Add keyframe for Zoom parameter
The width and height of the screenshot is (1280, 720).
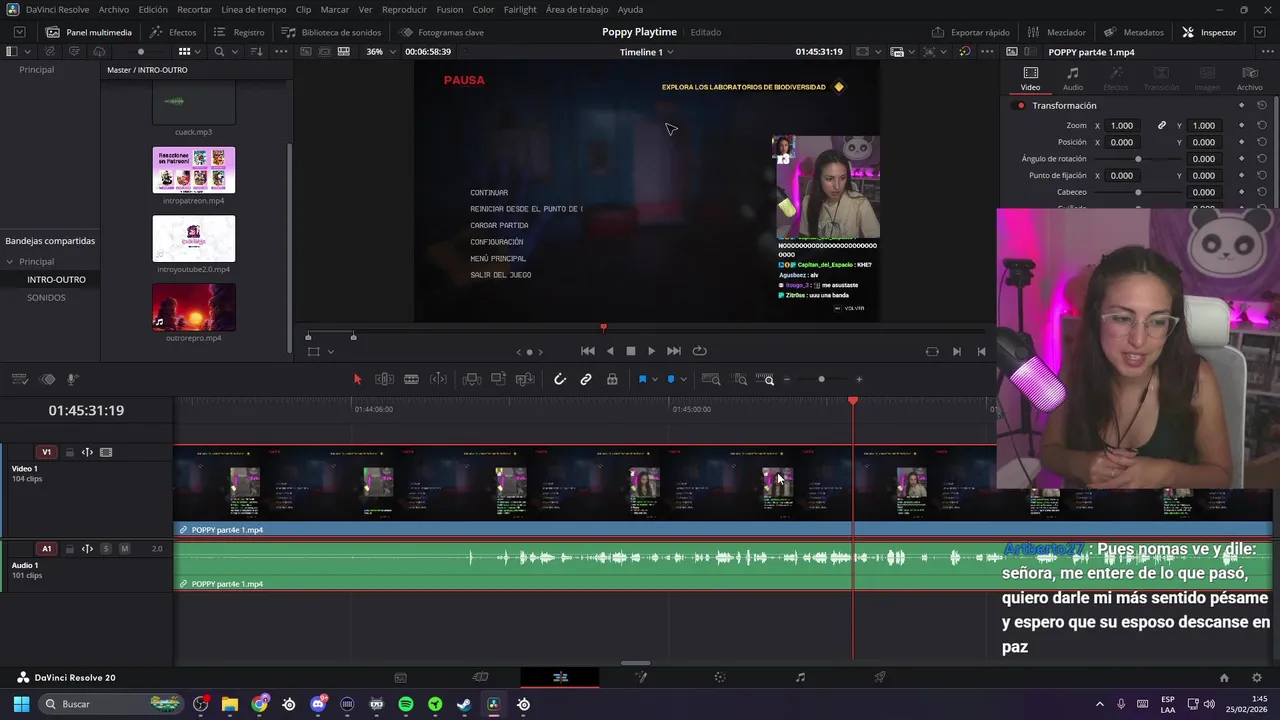point(1241,125)
